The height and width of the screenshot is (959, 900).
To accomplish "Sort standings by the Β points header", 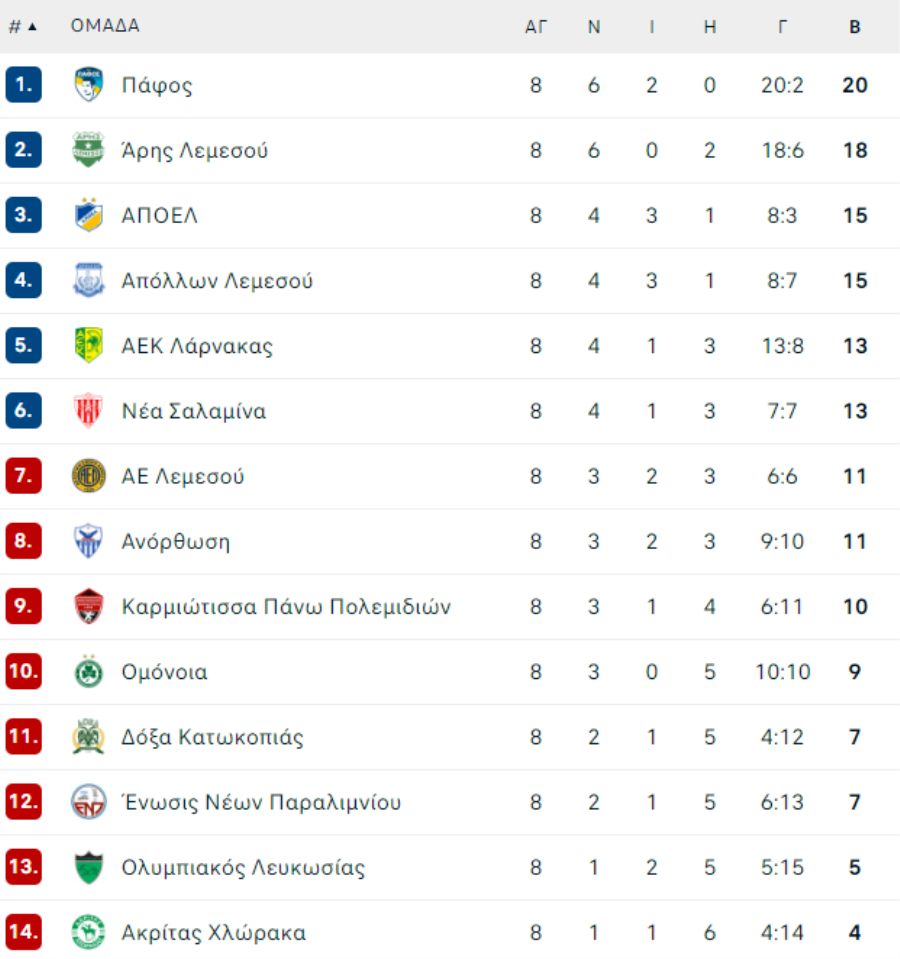I will 855,26.
